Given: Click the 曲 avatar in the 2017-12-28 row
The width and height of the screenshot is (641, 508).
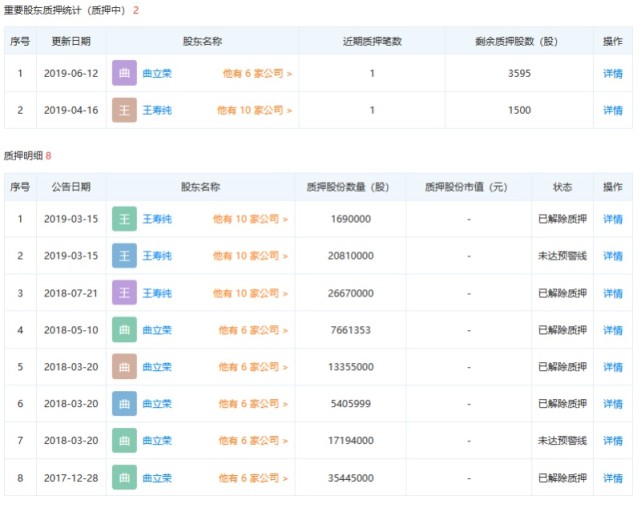Looking at the screenshot, I should [x=124, y=478].
